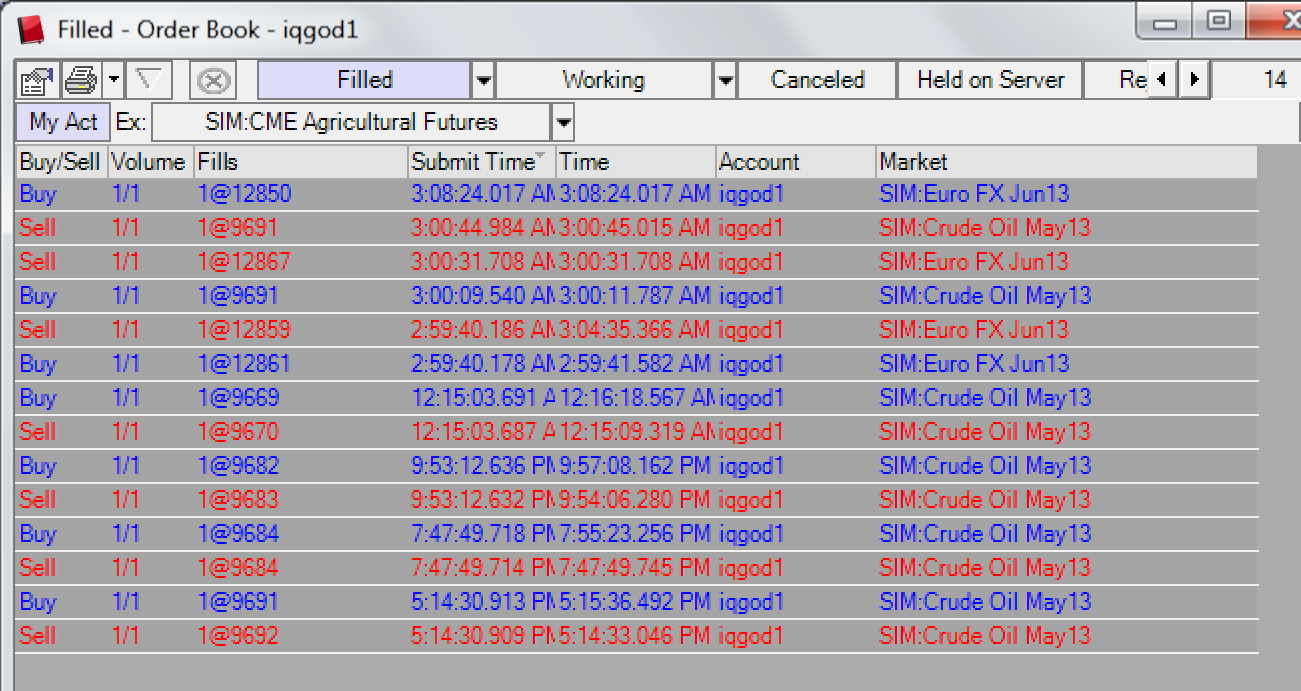The width and height of the screenshot is (1301, 691).
Task: Toggle the My Act filter button
Action: [x=63, y=123]
